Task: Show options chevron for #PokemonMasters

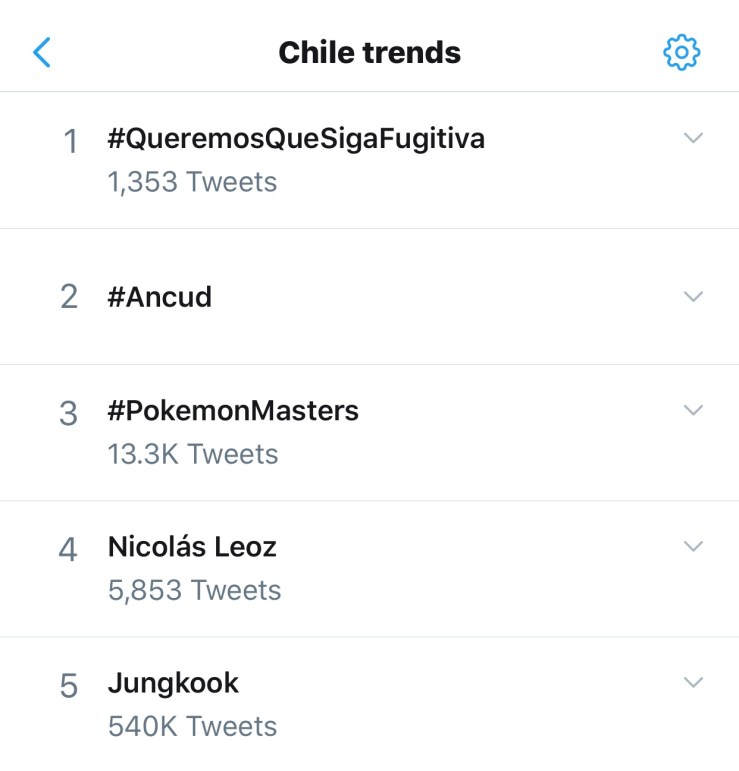Action: coord(693,410)
